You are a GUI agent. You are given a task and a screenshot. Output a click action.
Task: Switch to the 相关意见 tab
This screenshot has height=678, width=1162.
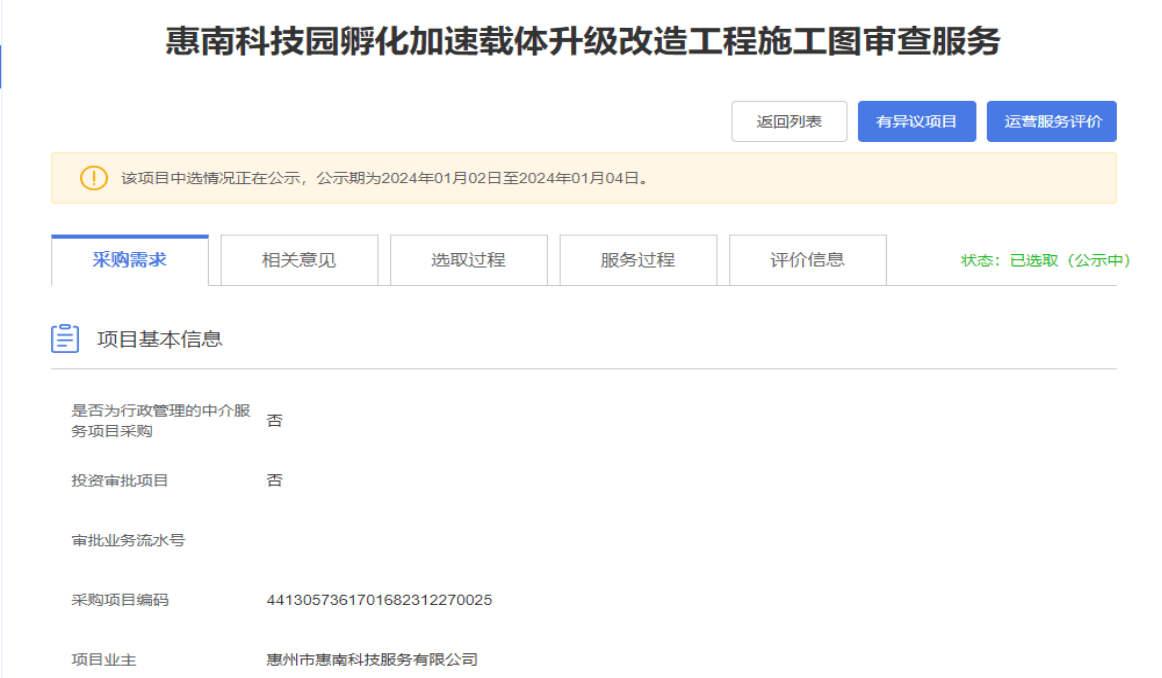(299, 260)
